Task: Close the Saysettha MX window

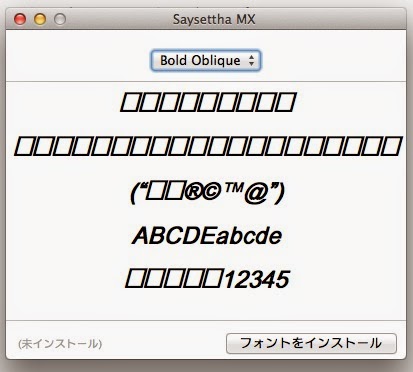Action: pos(20,19)
